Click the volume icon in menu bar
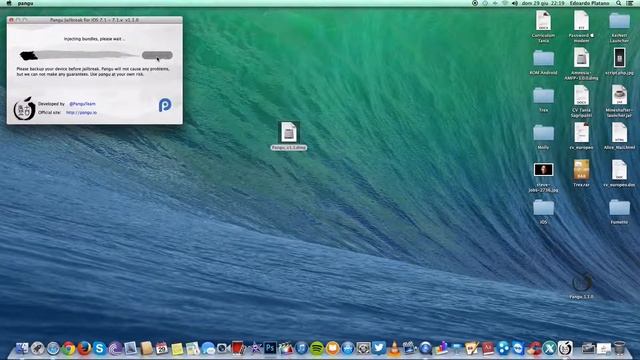 point(515,3)
